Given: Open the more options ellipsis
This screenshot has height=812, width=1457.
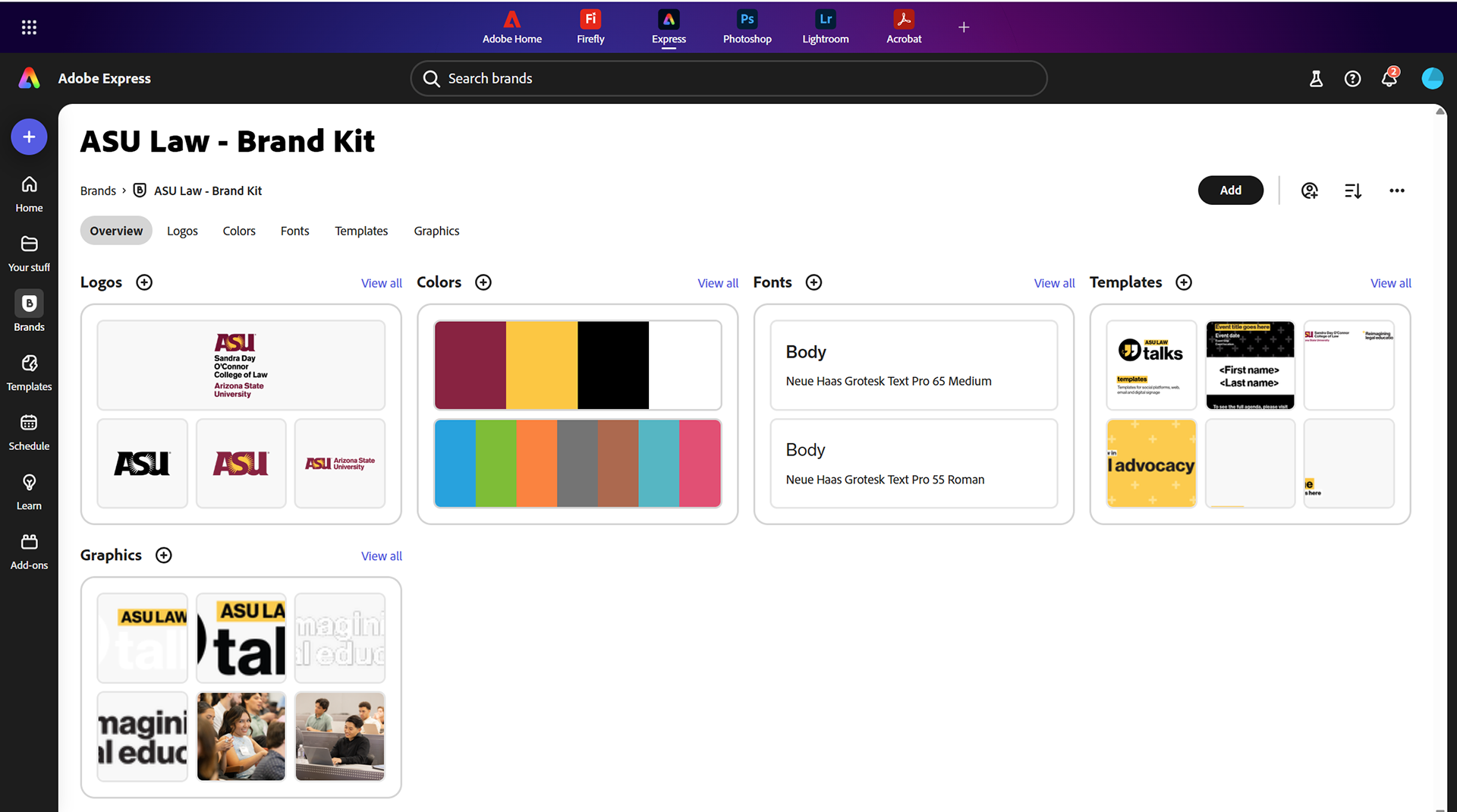Looking at the screenshot, I should coord(1396,190).
